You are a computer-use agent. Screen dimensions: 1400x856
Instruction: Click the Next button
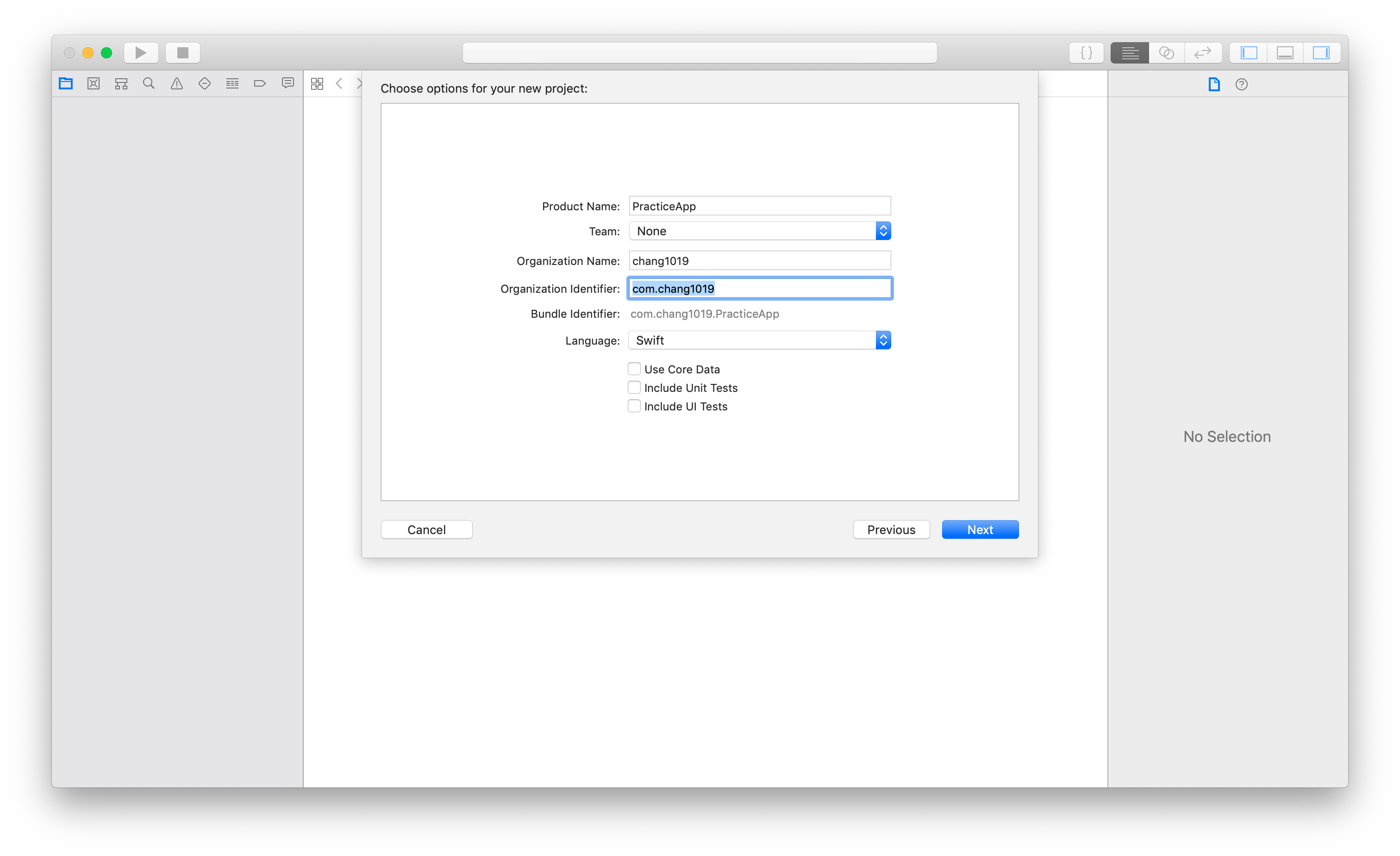coord(980,529)
